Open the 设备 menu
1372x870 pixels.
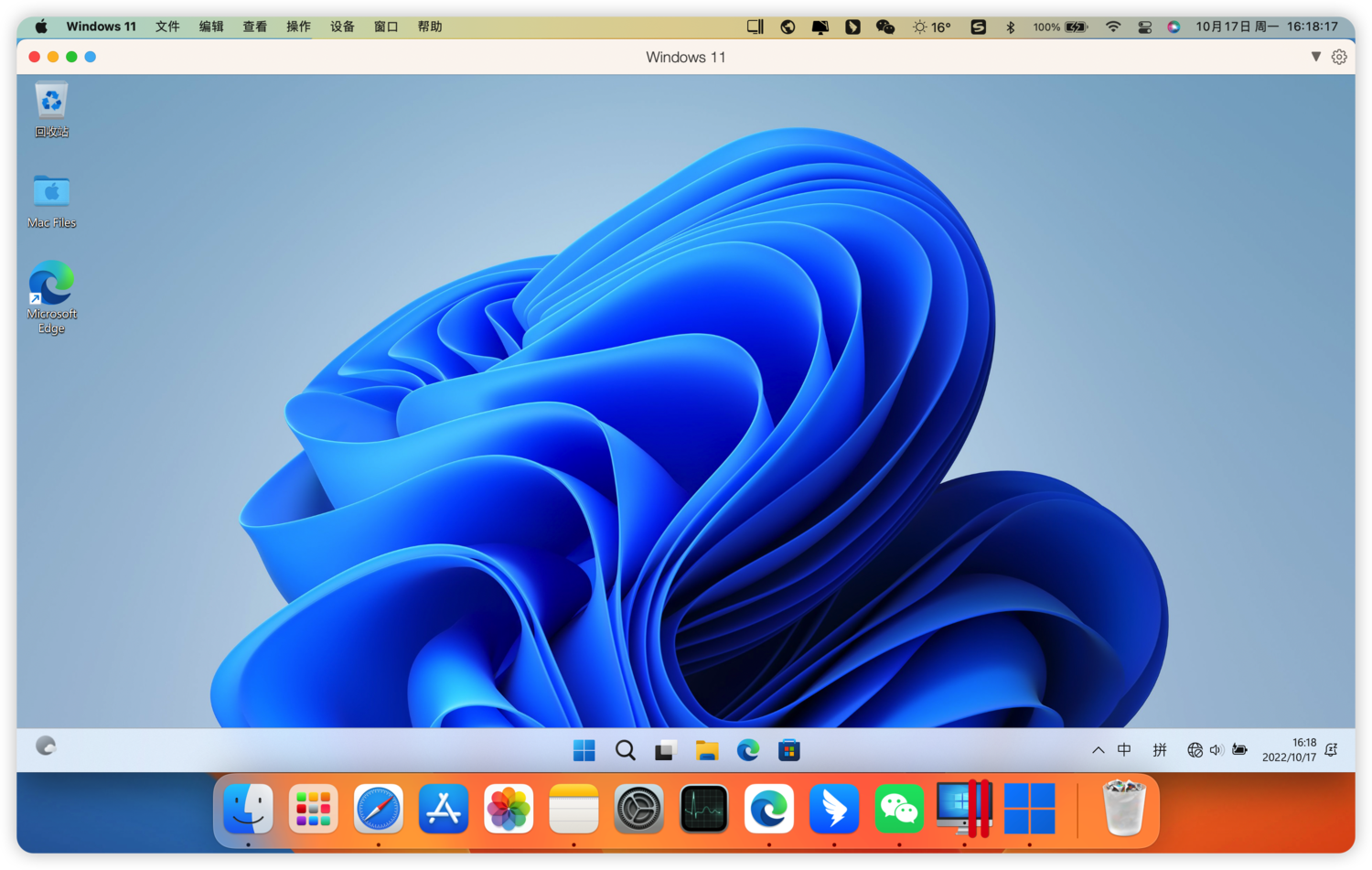(x=342, y=27)
